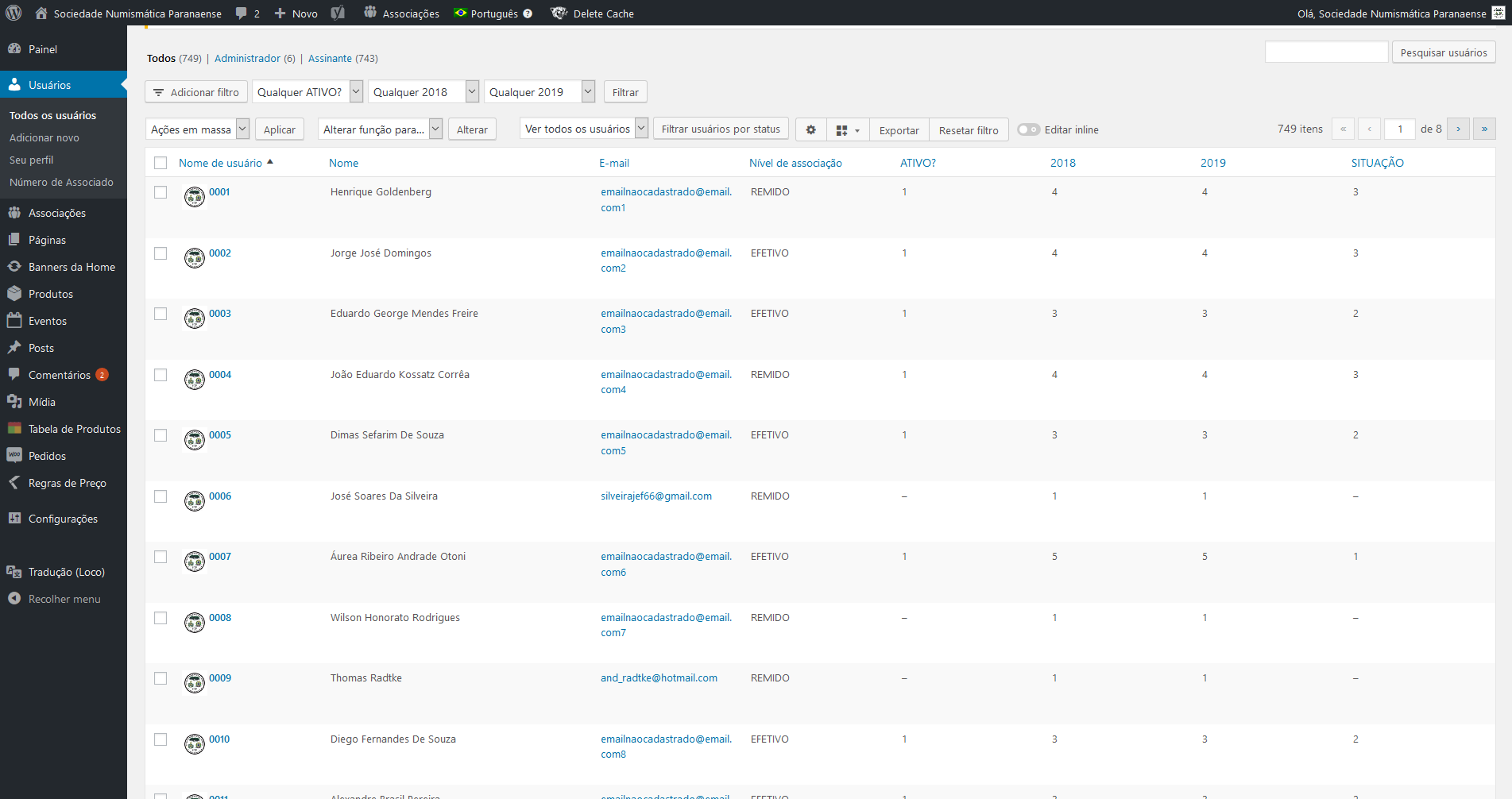Viewport: 1512px width, 799px height.
Task: Click the WordPress logo icon
Action: (14, 13)
